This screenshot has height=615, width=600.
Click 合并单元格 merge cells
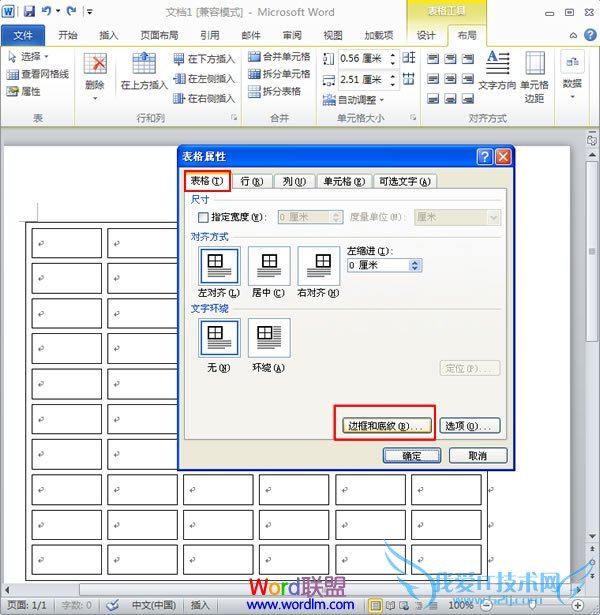(x=279, y=56)
